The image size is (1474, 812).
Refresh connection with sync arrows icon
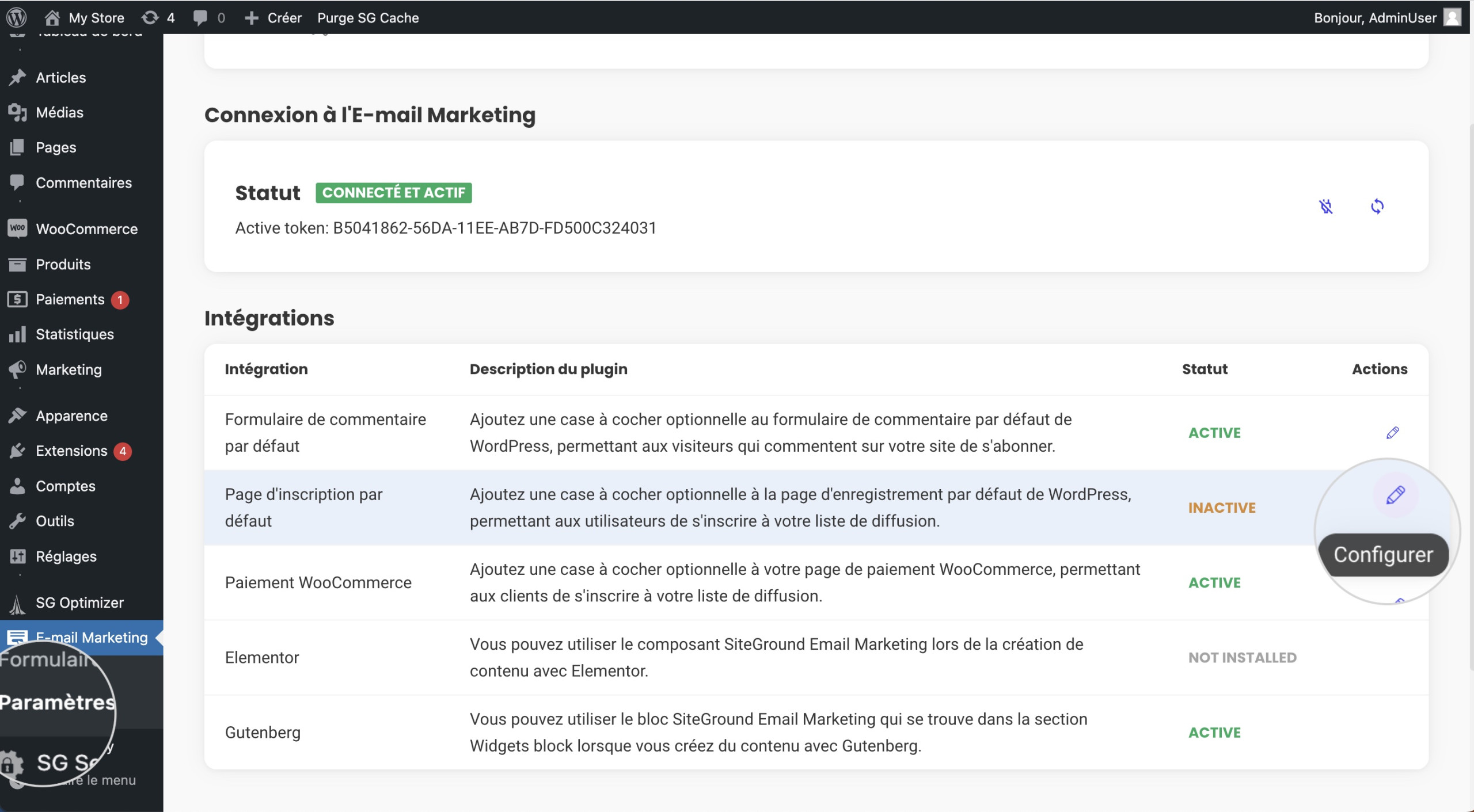(x=1377, y=206)
